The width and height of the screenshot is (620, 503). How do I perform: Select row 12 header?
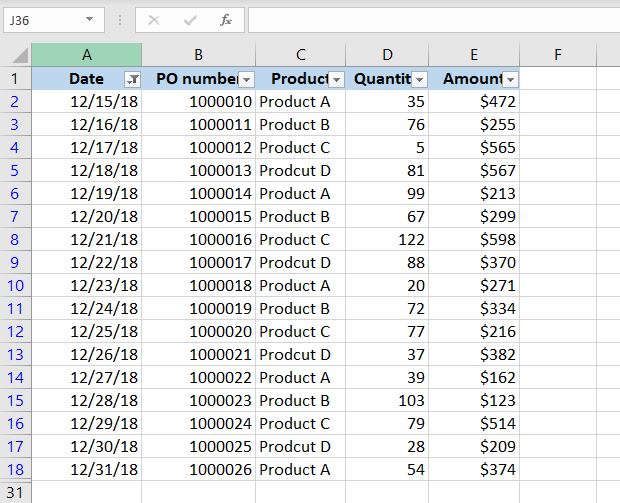[x=15, y=331]
